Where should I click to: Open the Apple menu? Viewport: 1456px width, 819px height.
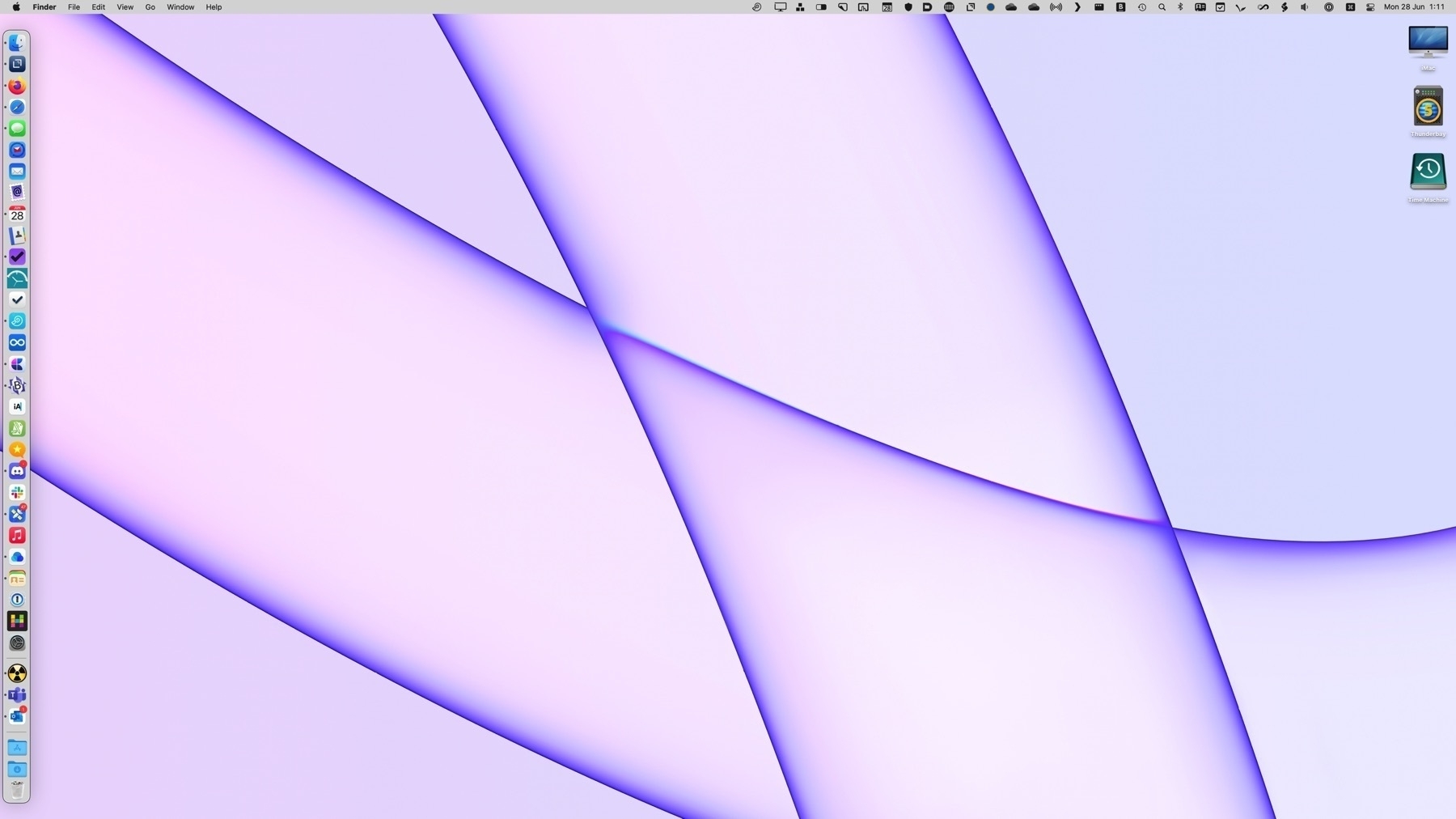pos(16,7)
